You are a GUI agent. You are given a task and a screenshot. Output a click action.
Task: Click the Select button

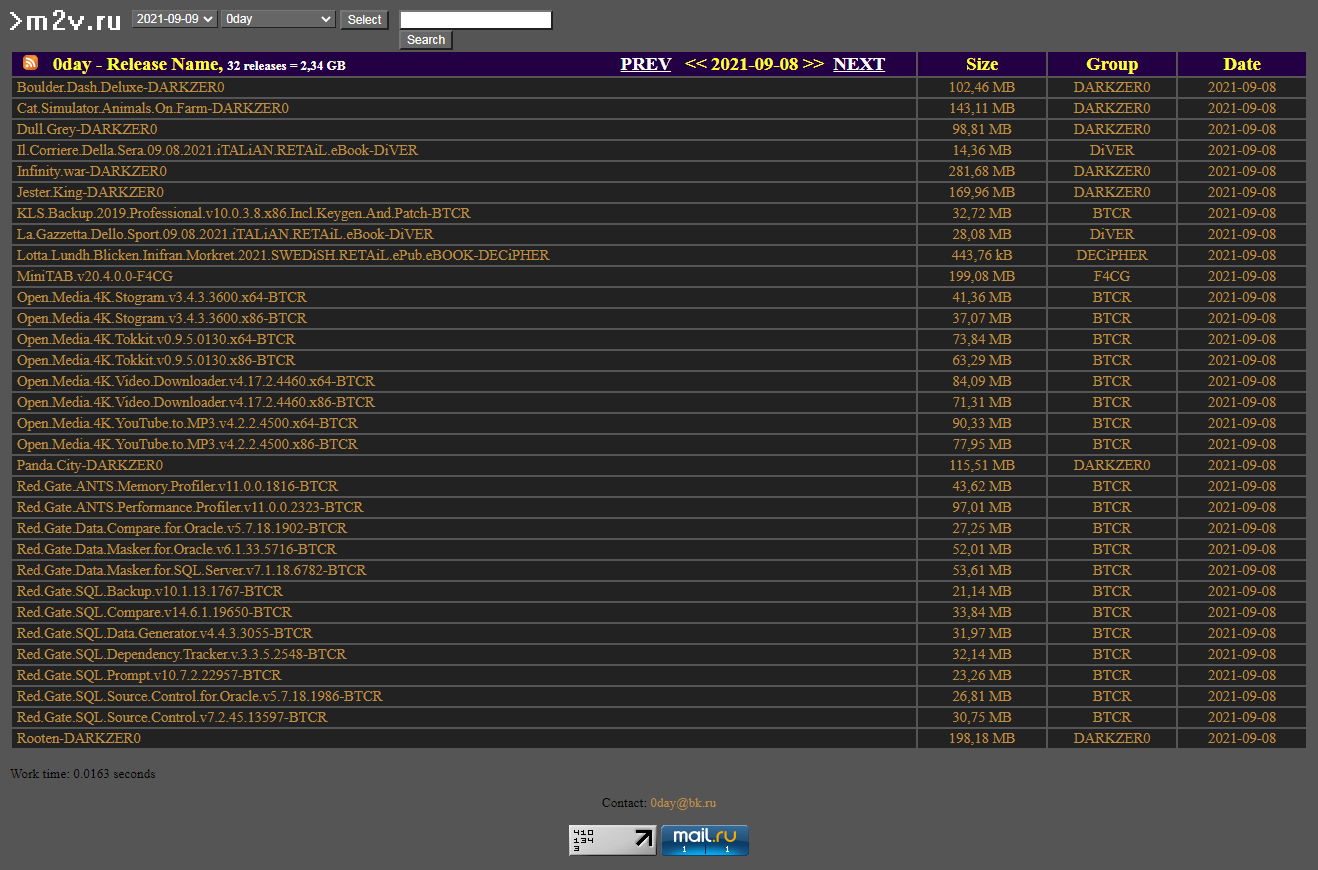[364, 20]
